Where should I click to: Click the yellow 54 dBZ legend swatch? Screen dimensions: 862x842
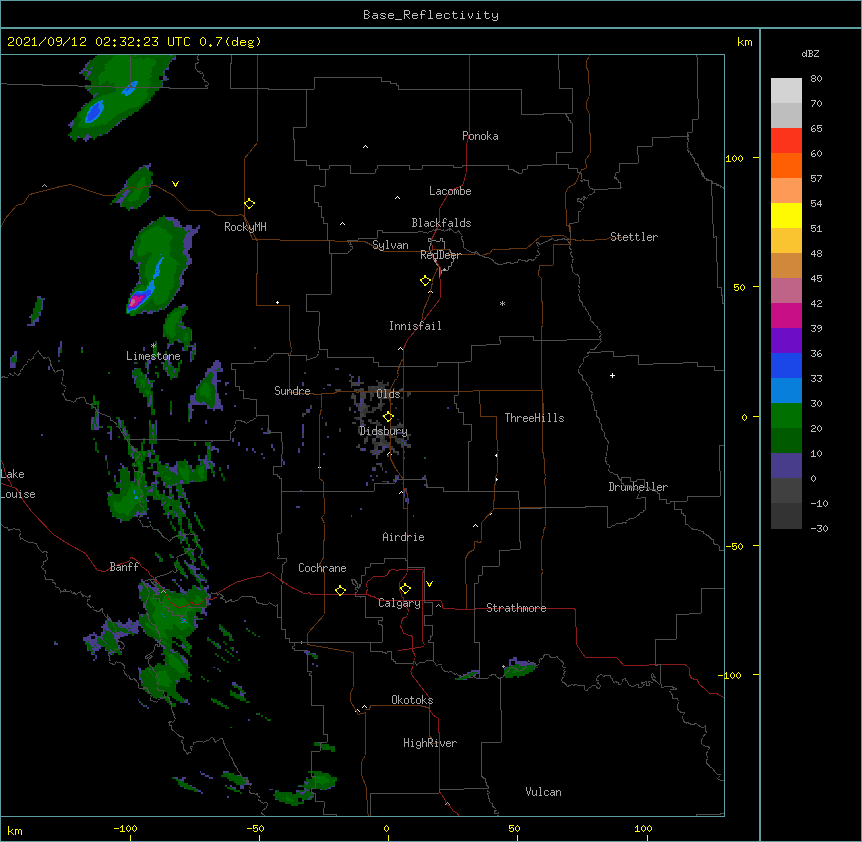coord(786,215)
